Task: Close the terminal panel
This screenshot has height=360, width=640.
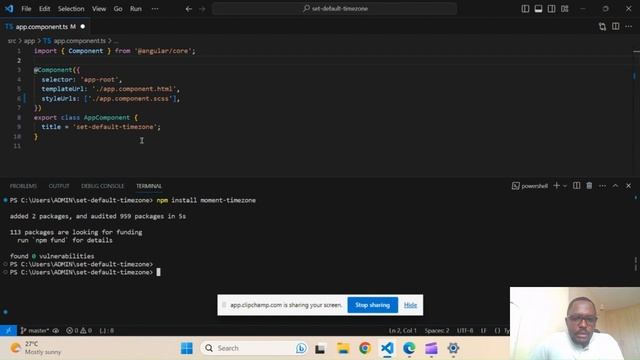Action: (629, 186)
